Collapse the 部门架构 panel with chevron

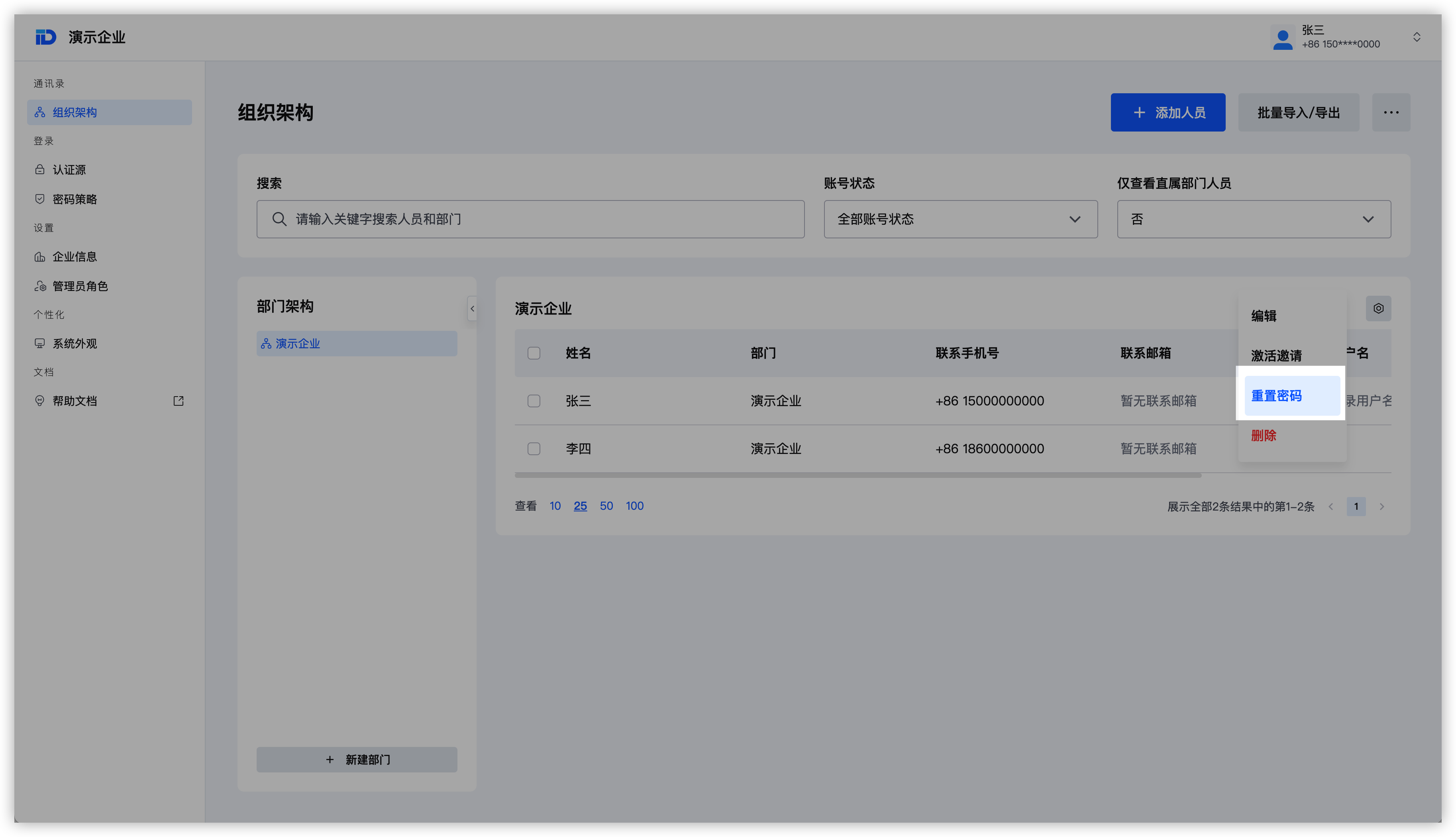pyautogui.click(x=472, y=309)
